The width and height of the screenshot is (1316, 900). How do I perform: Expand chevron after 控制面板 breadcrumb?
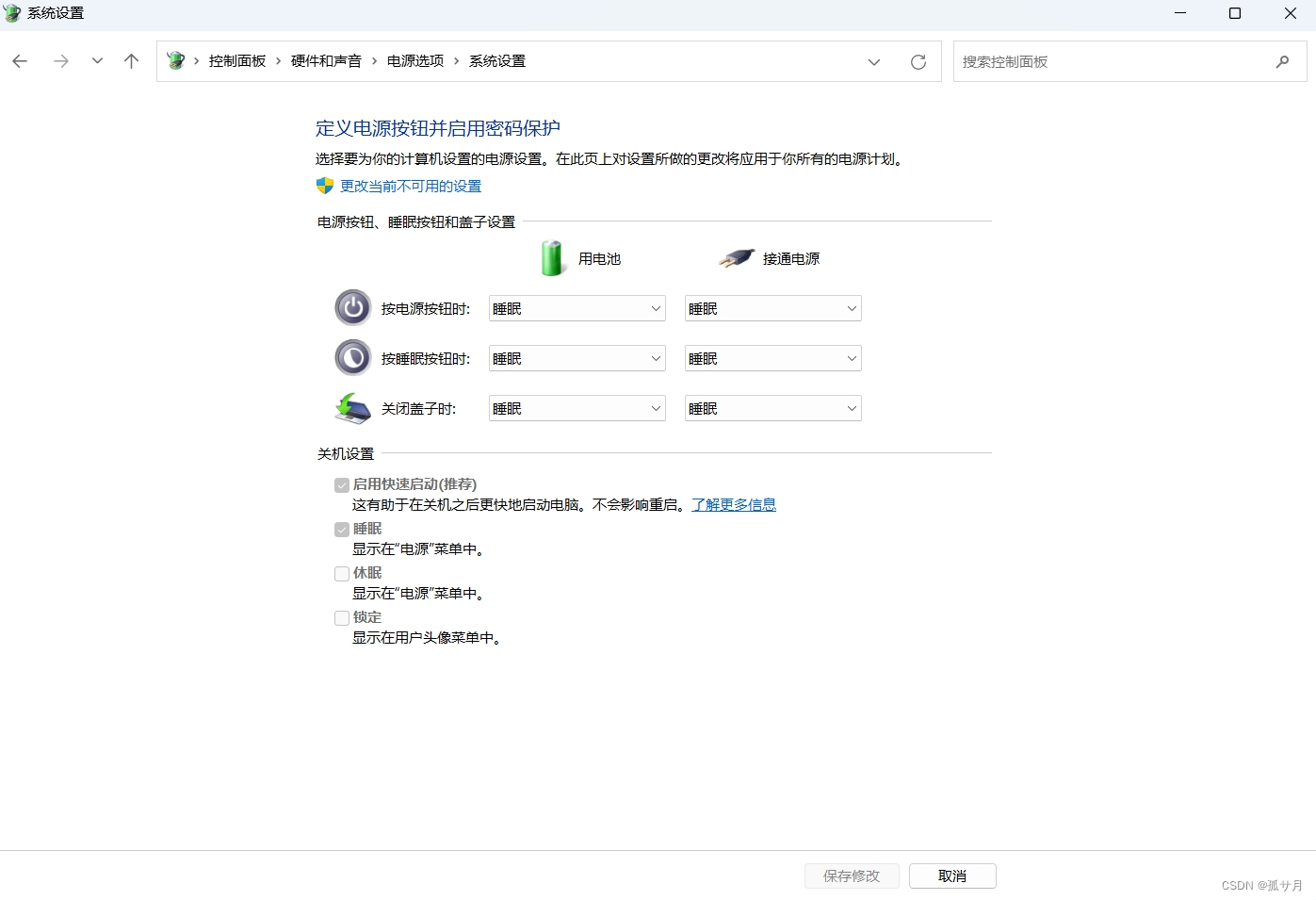(279, 61)
